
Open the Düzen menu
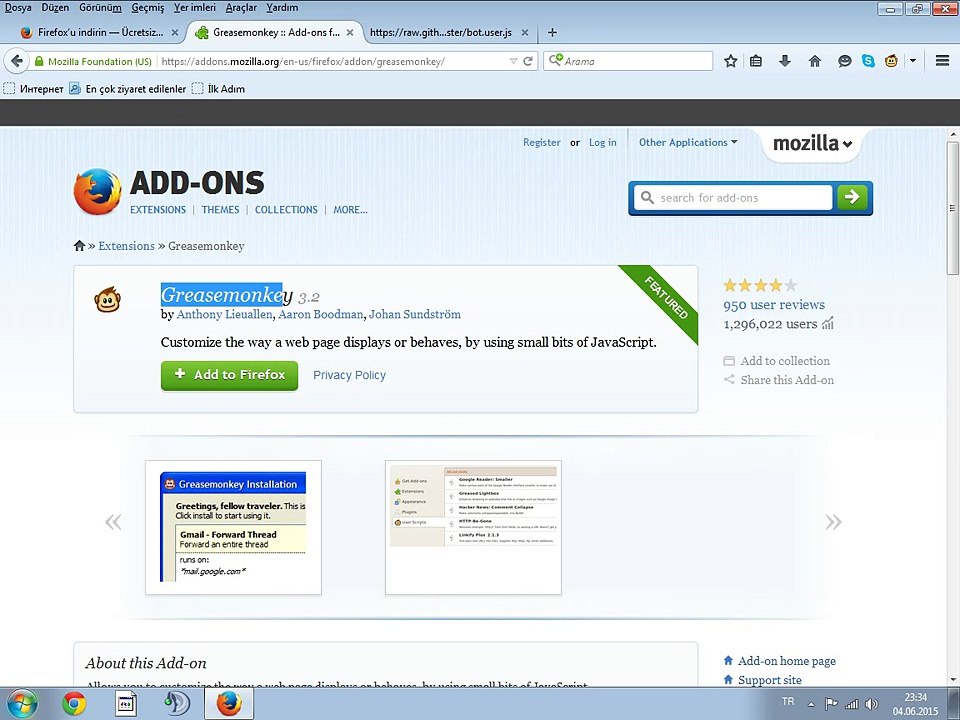pyautogui.click(x=55, y=8)
